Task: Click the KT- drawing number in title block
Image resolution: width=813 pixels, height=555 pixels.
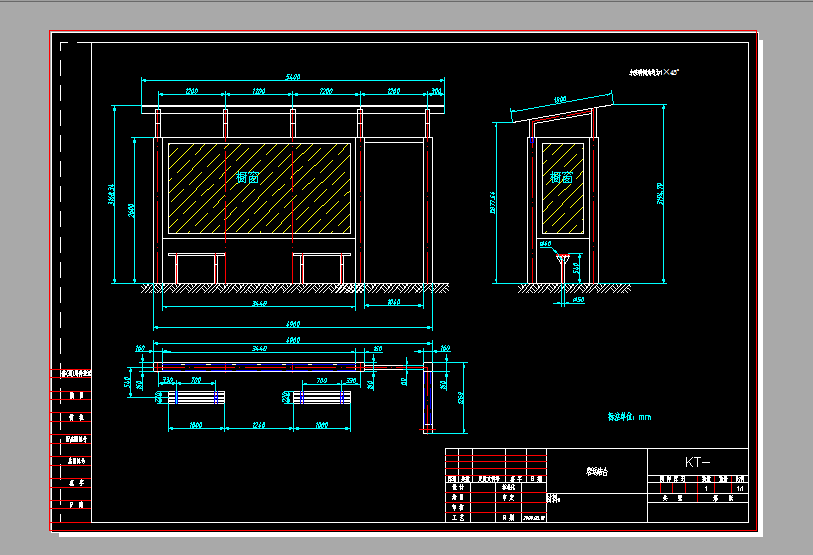Action: click(x=697, y=462)
